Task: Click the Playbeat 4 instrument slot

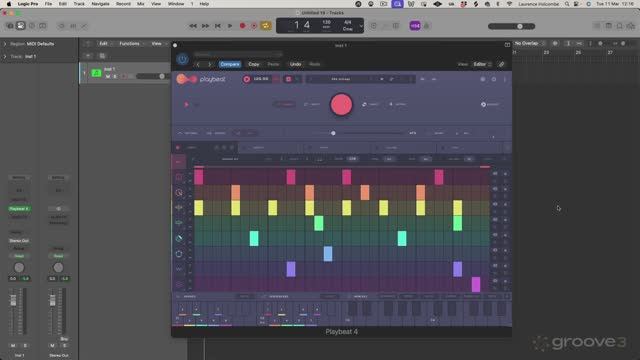Action: click(19, 209)
